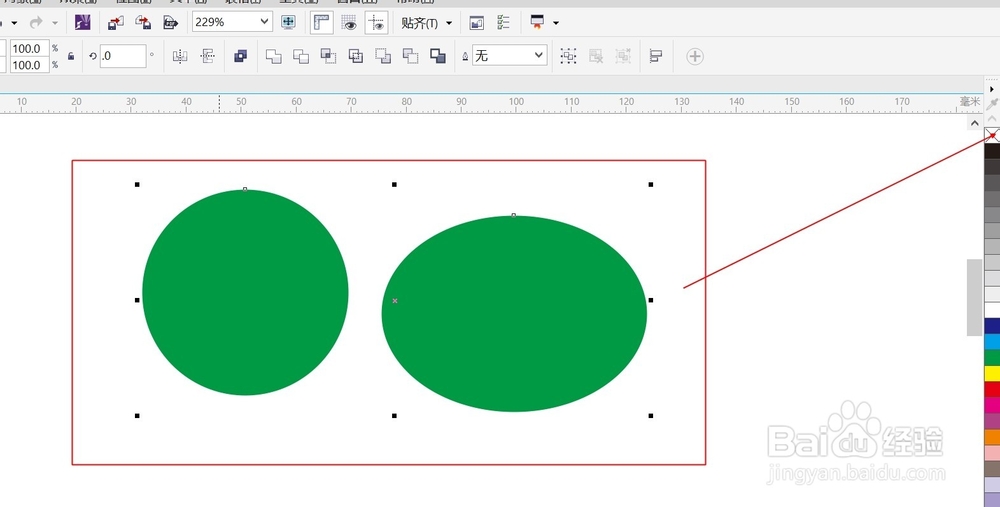Select the light pink color swatch
This screenshot has height=507, width=1000.
pyautogui.click(x=992, y=453)
